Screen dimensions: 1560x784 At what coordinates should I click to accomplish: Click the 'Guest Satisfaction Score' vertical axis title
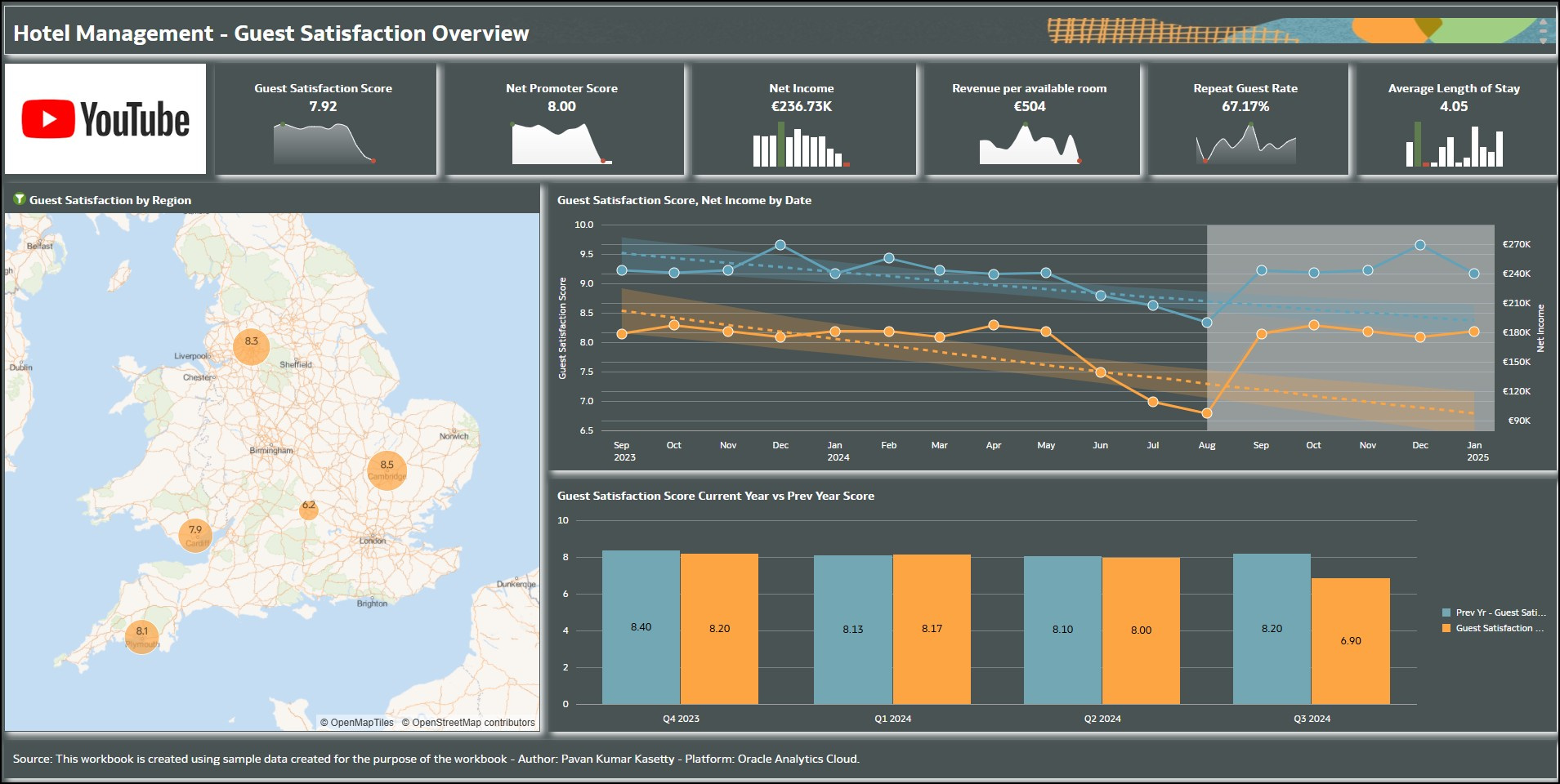point(562,328)
